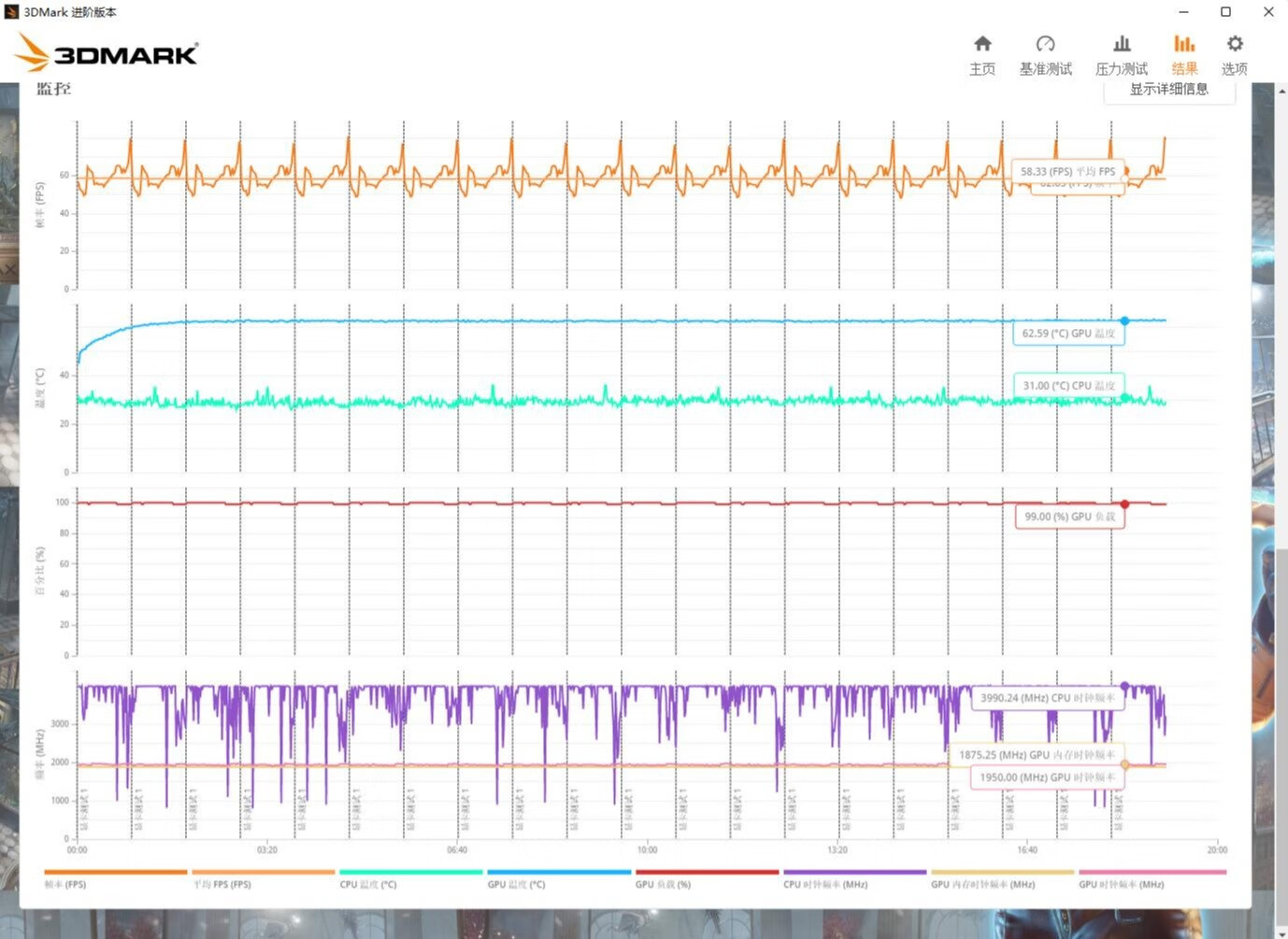Image resolution: width=1288 pixels, height=939 pixels.
Task: Click the 3DMark logo in the header
Action: click(107, 53)
